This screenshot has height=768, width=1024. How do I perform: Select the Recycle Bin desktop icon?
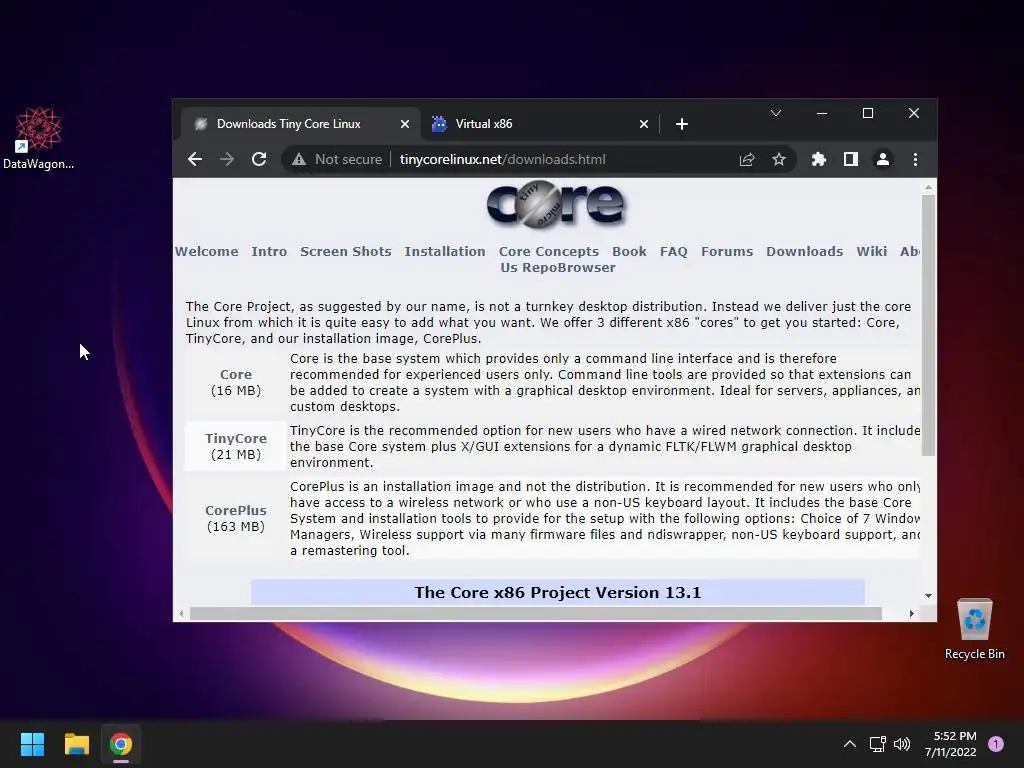pyautogui.click(x=974, y=629)
